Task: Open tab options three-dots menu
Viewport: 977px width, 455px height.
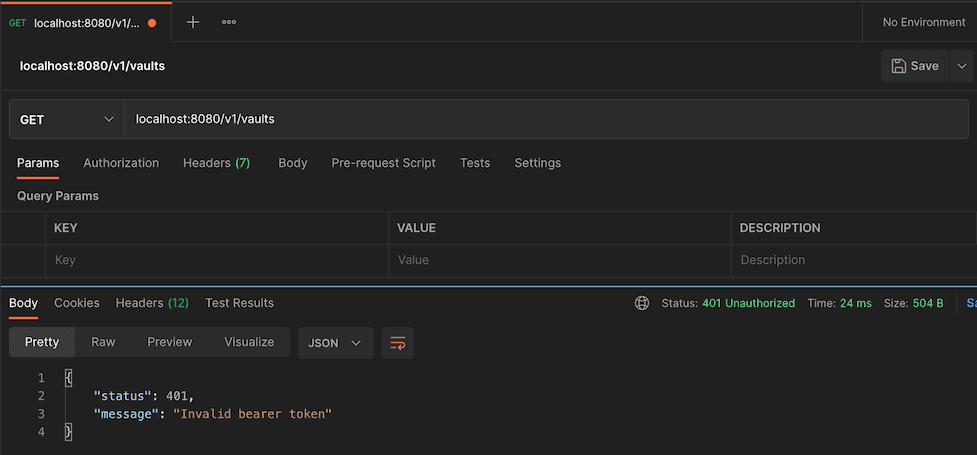Action: [x=229, y=22]
